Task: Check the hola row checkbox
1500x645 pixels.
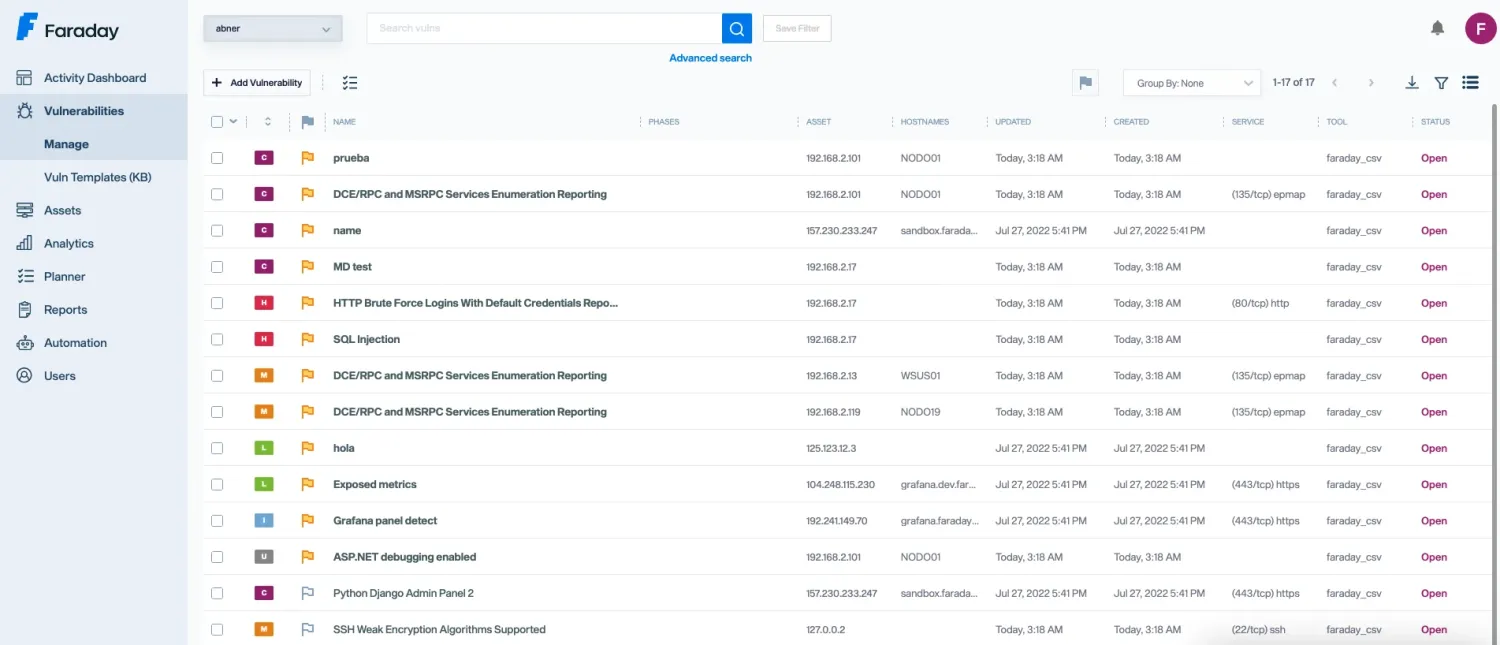Action: point(217,448)
